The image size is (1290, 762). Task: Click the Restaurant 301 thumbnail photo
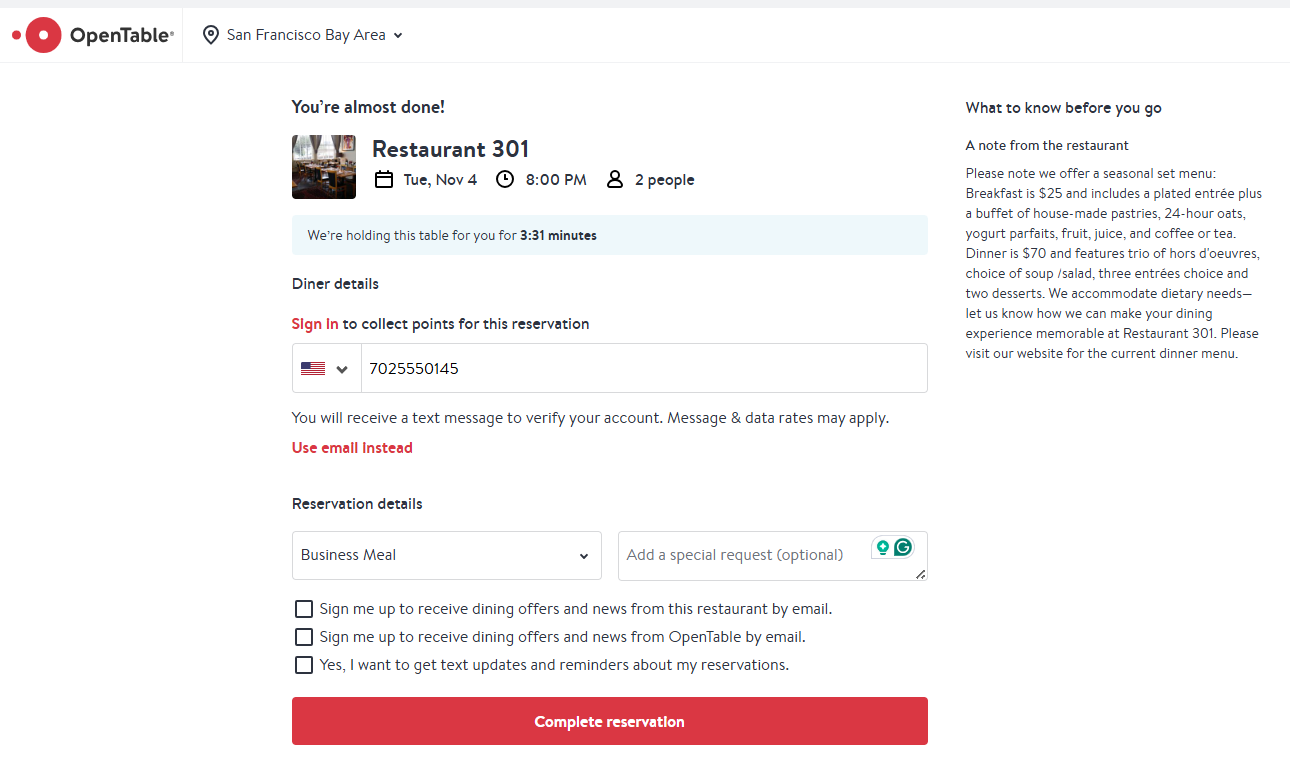(324, 167)
